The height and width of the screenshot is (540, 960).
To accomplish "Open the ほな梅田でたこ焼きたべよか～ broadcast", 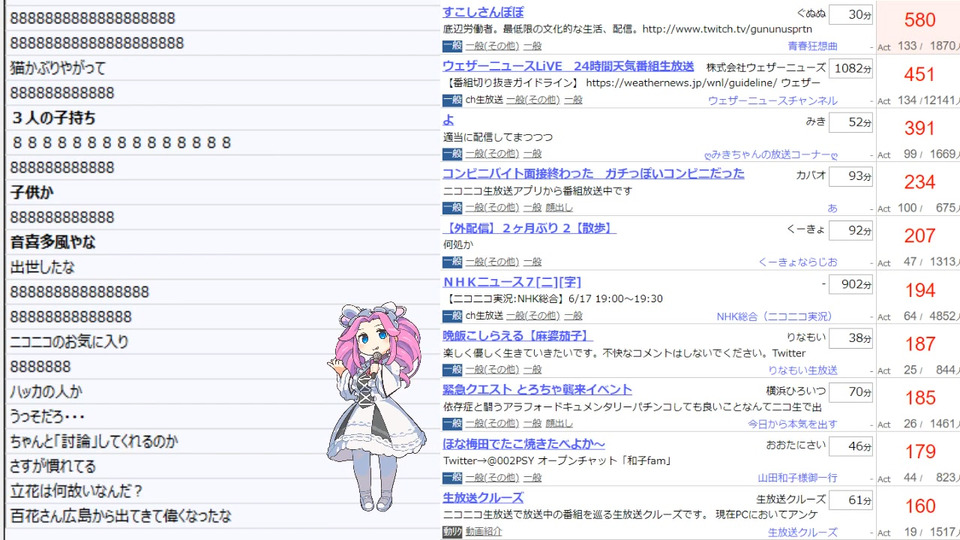I will tap(523, 444).
